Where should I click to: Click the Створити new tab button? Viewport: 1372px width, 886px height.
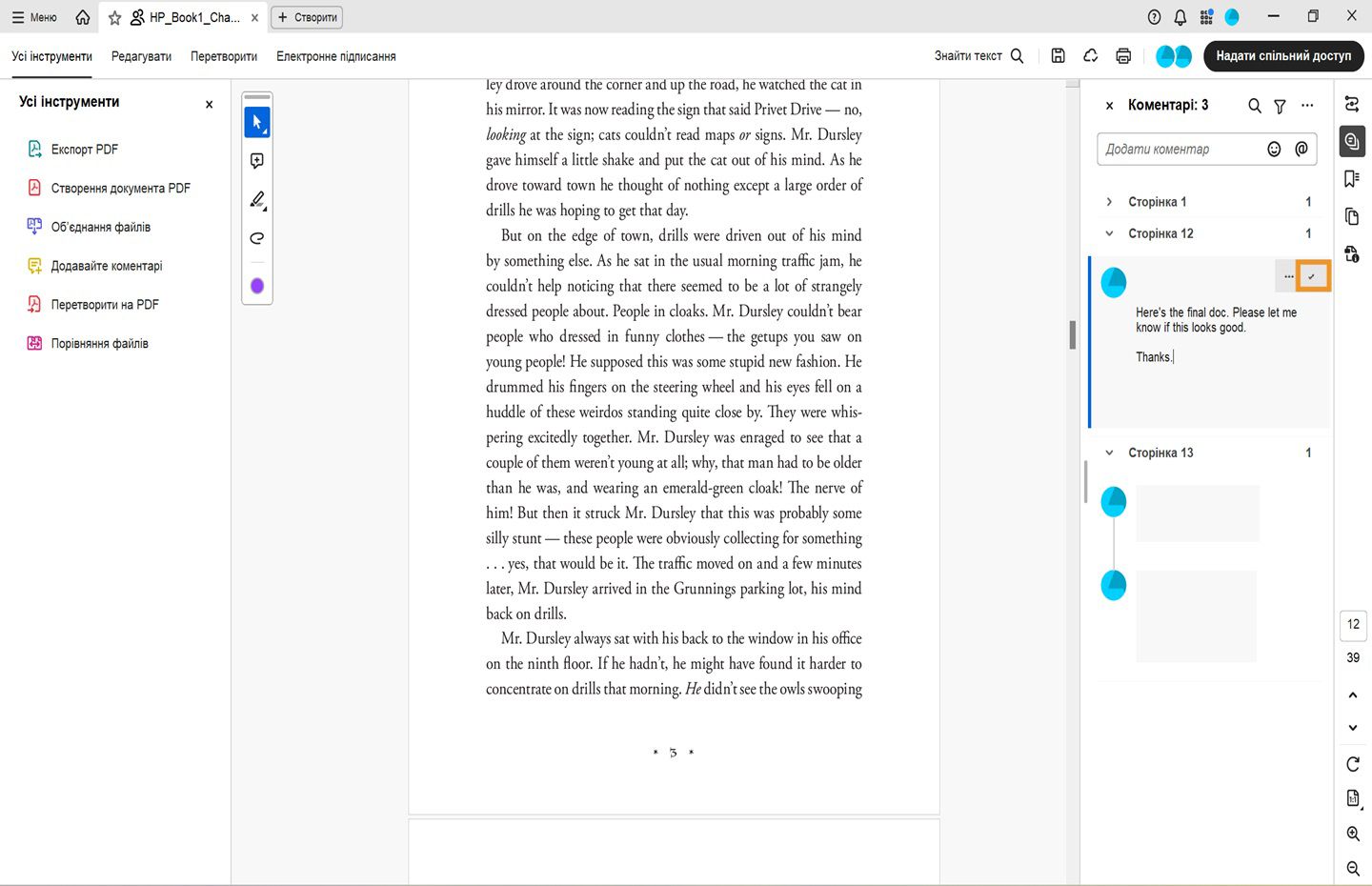coord(307,17)
